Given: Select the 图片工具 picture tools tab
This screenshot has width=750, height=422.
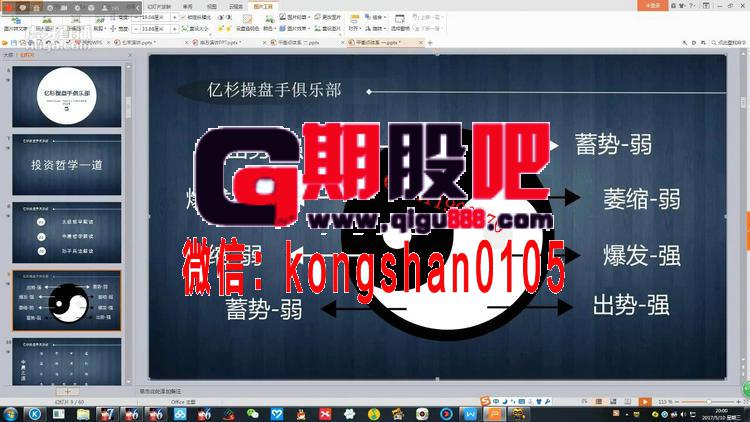Looking at the screenshot, I should tap(263, 7).
